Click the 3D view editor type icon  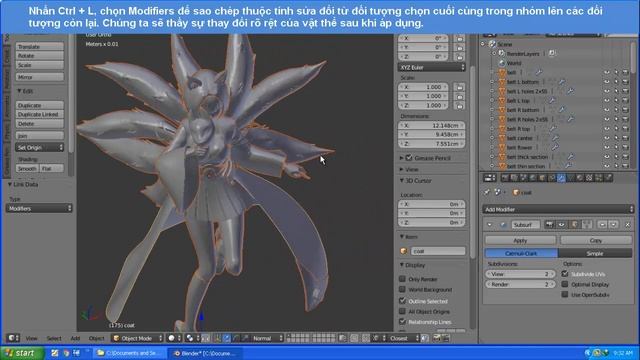[x=13, y=338]
